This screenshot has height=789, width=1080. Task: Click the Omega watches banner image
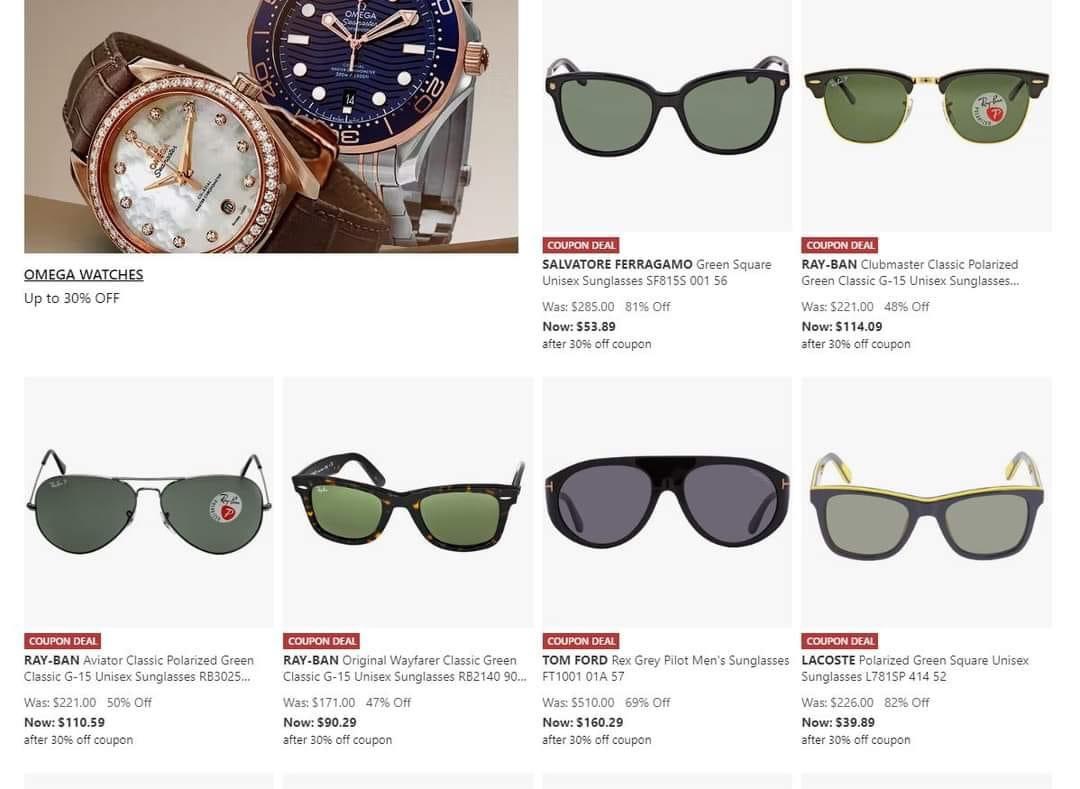pos(271,127)
